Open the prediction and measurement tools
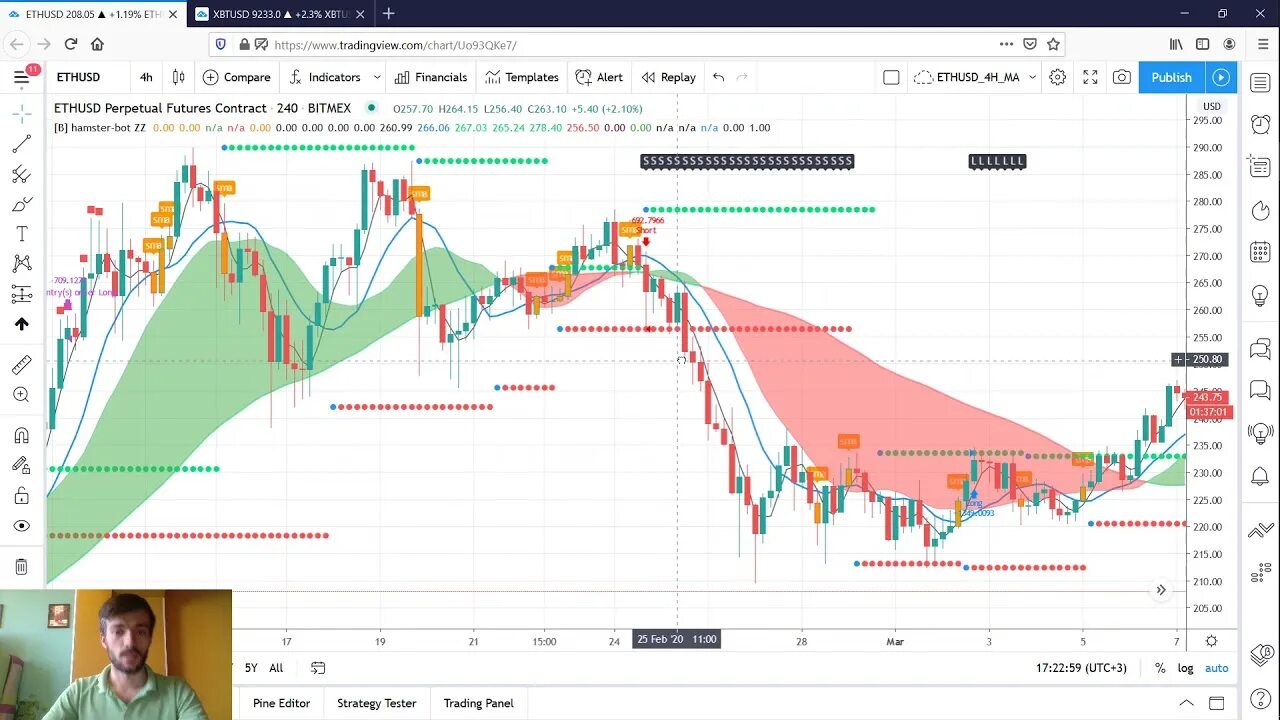 pos(21,294)
